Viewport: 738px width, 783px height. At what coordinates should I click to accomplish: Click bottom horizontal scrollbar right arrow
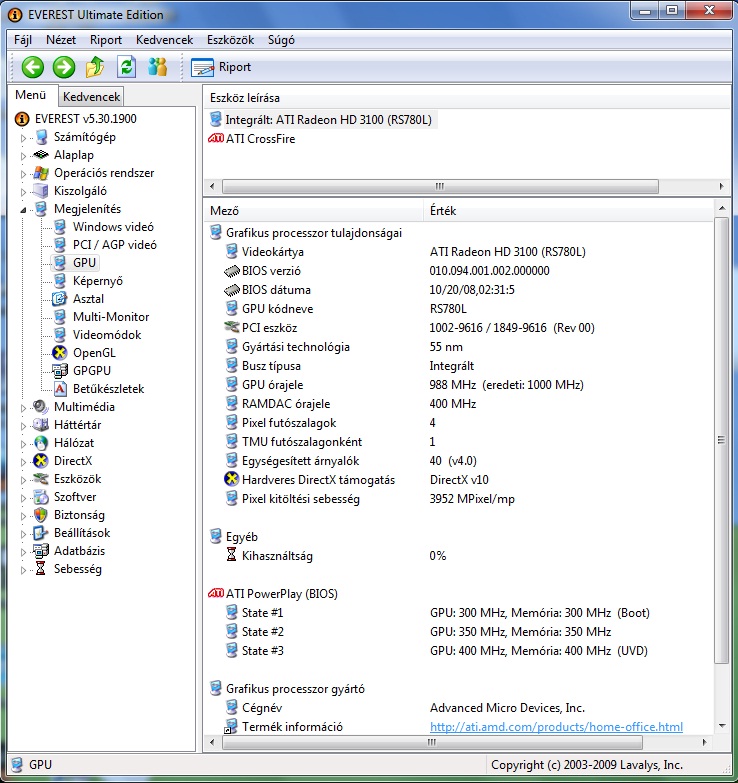pyautogui.click(x=705, y=742)
